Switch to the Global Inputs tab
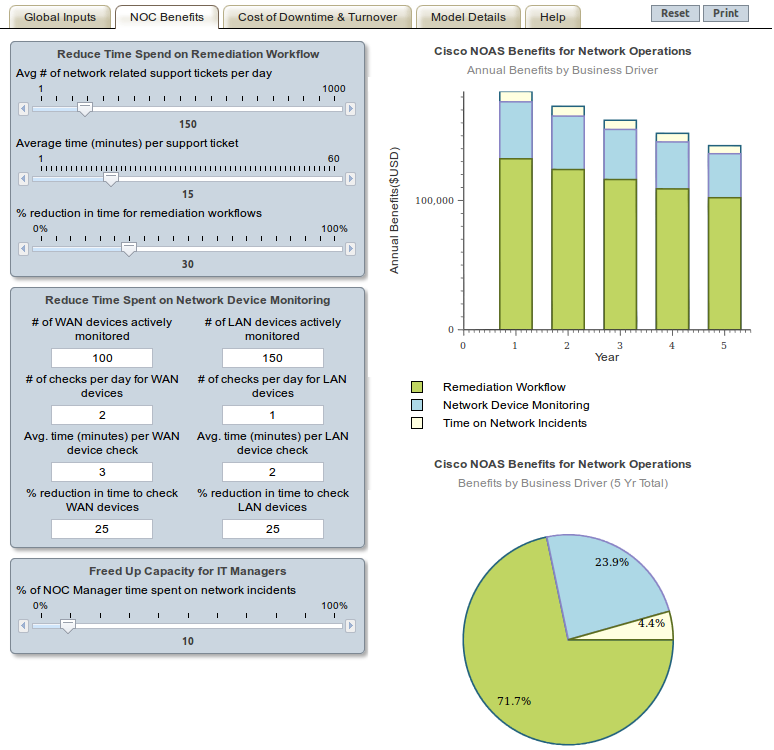The height and width of the screenshot is (750, 774). (x=60, y=17)
